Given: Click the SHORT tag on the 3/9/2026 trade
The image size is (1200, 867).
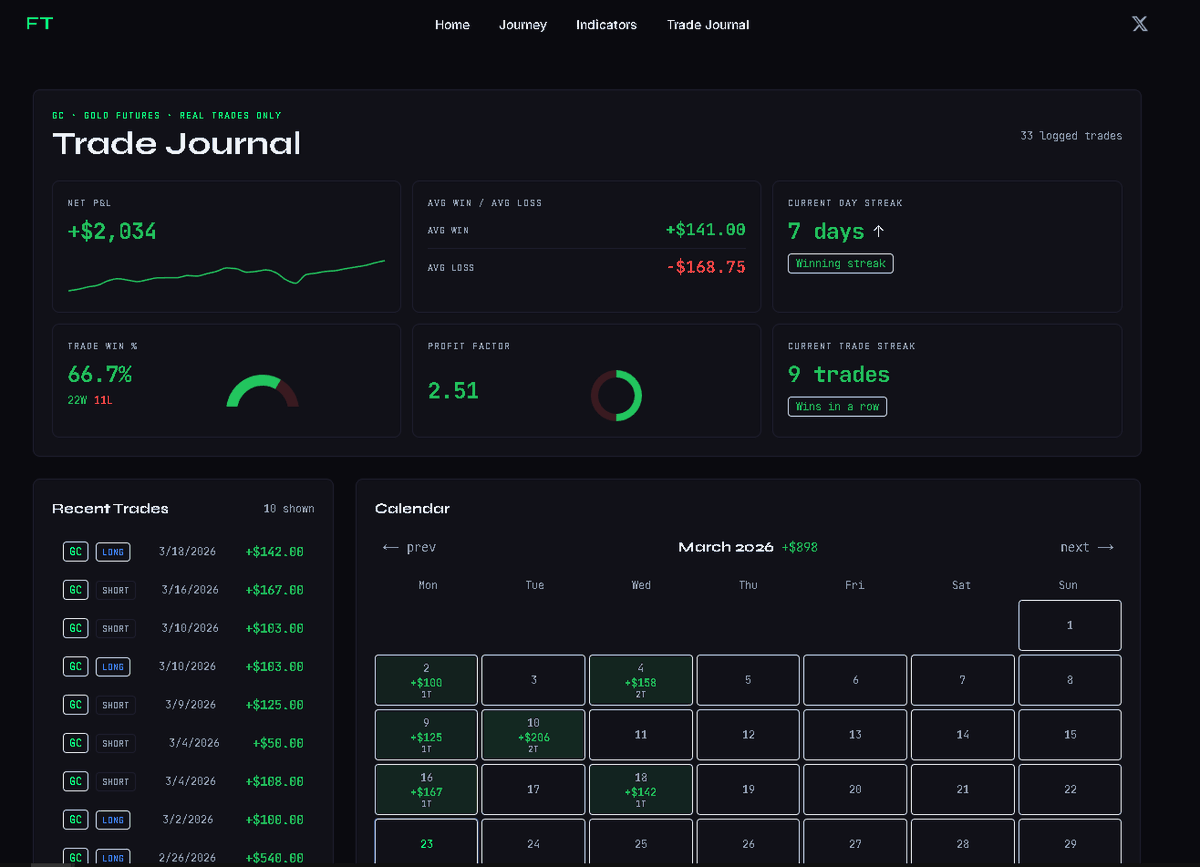Looking at the screenshot, I should pos(116,705).
